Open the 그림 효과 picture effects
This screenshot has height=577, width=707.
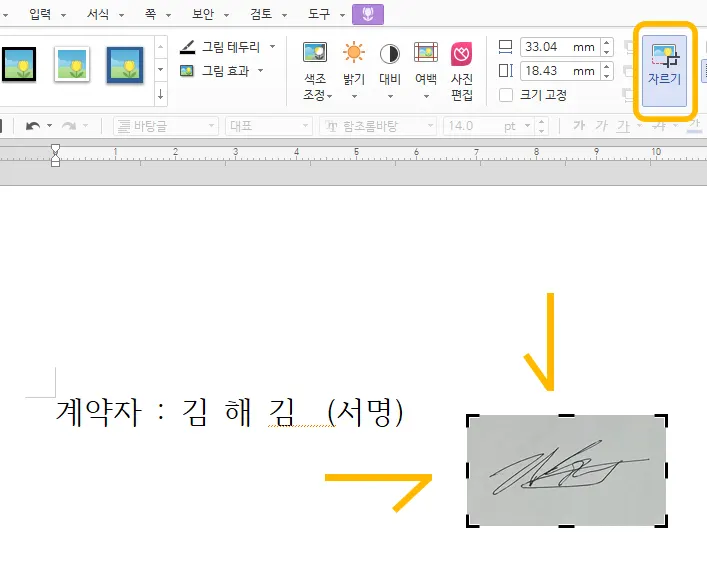(215, 71)
